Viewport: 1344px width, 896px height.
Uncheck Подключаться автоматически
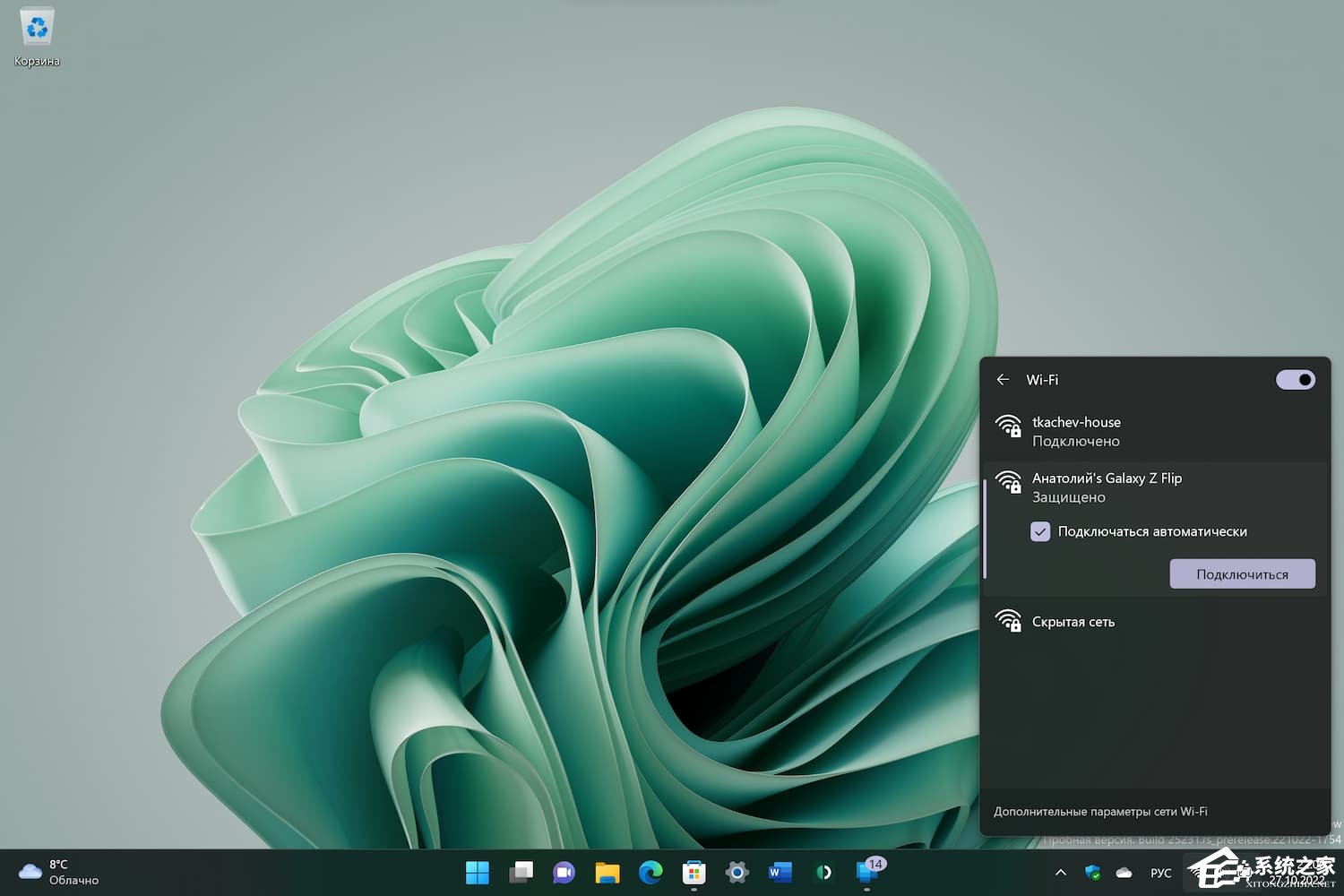tap(1040, 531)
